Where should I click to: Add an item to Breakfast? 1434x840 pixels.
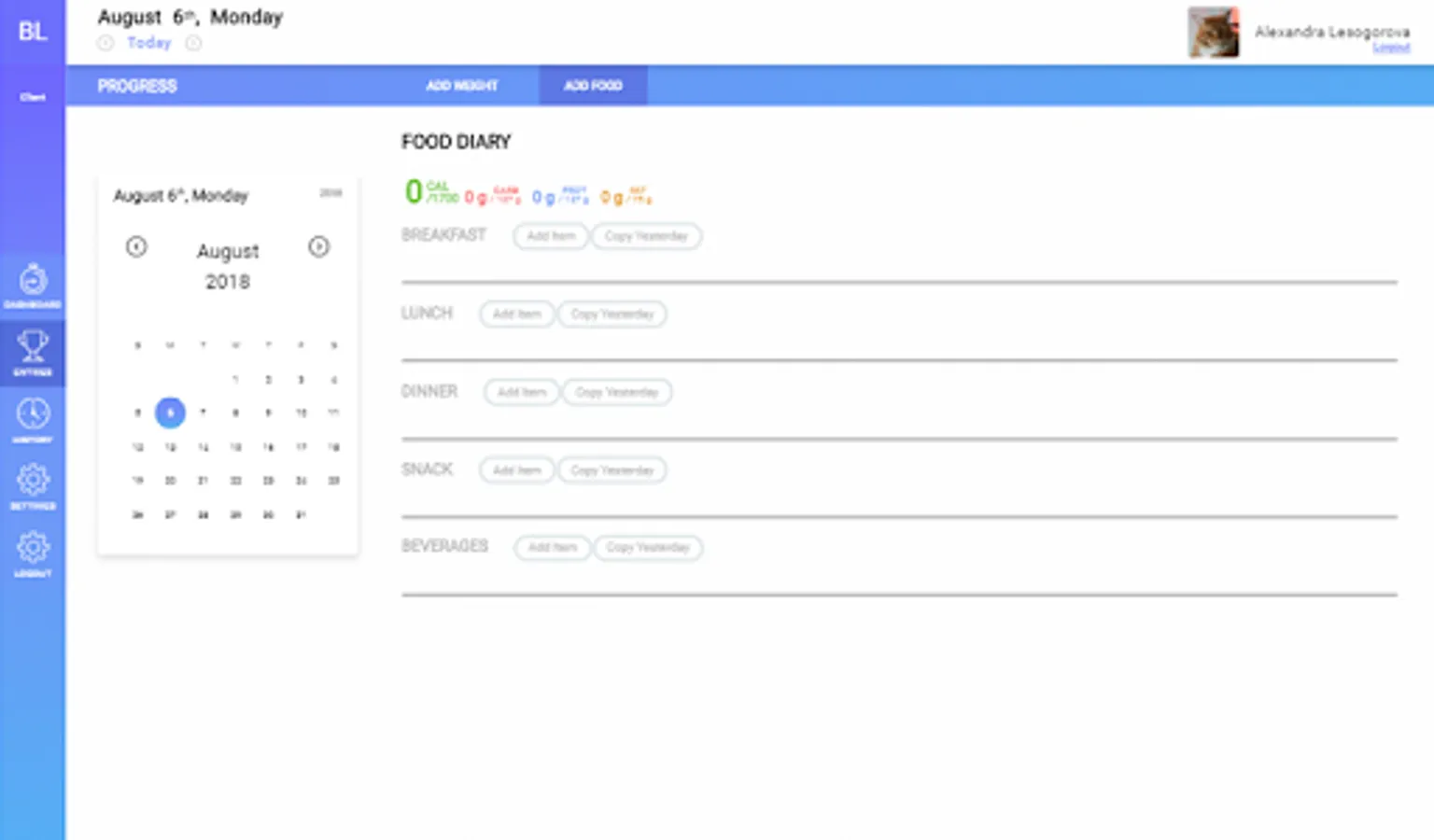coord(551,236)
